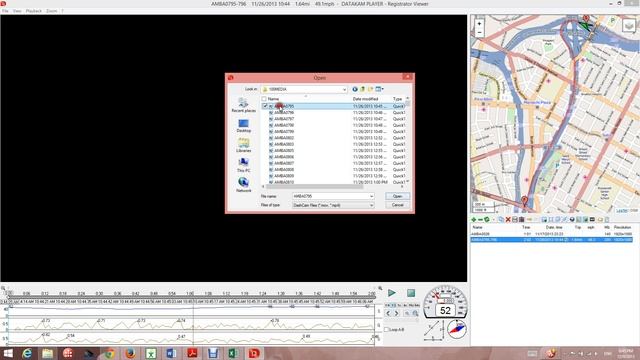Expand the Files of type dropdown
This screenshot has width=640, height=360.
(371, 205)
